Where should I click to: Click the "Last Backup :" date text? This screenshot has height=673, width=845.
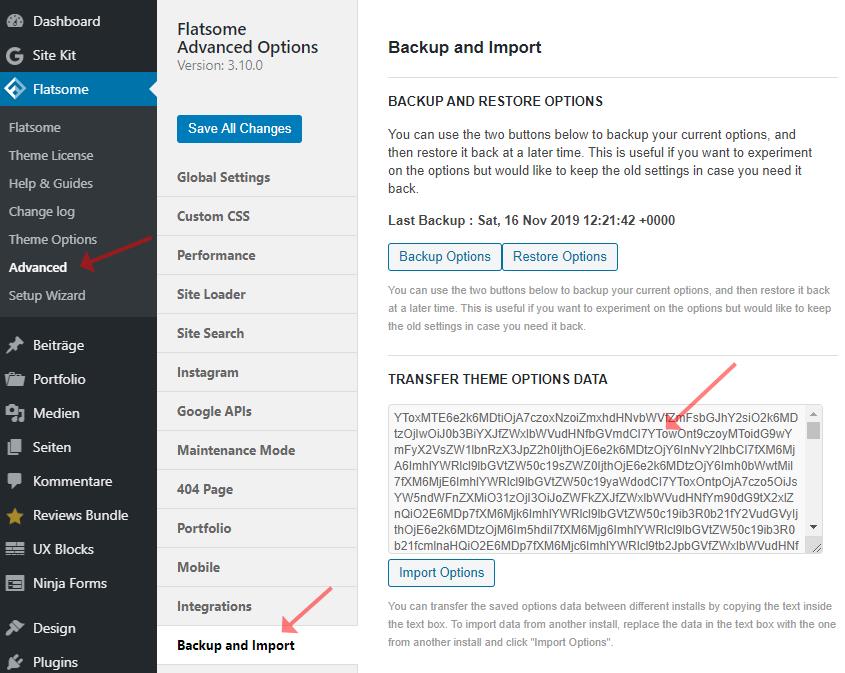point(531,220)
